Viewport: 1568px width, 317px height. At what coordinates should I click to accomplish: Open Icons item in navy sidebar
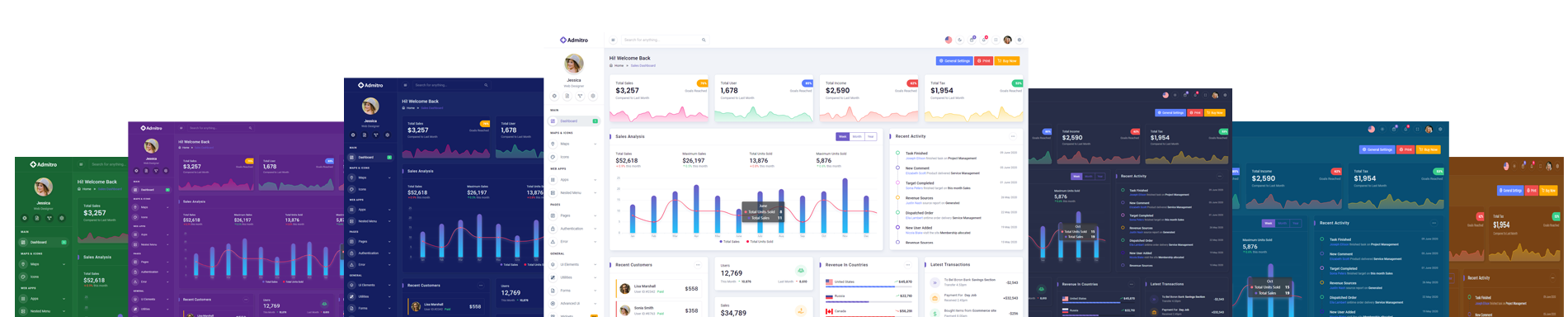pyautogui.click(x=370, y=189)
